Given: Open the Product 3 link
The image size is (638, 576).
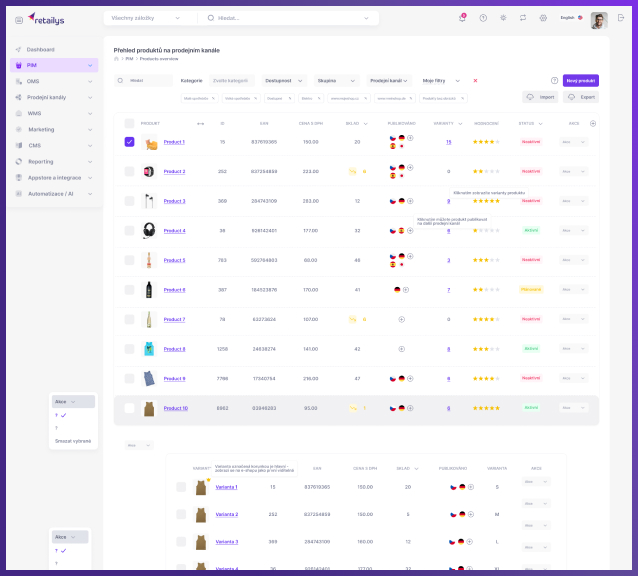Looking at the screenshot, I should (x=174, y=201).
